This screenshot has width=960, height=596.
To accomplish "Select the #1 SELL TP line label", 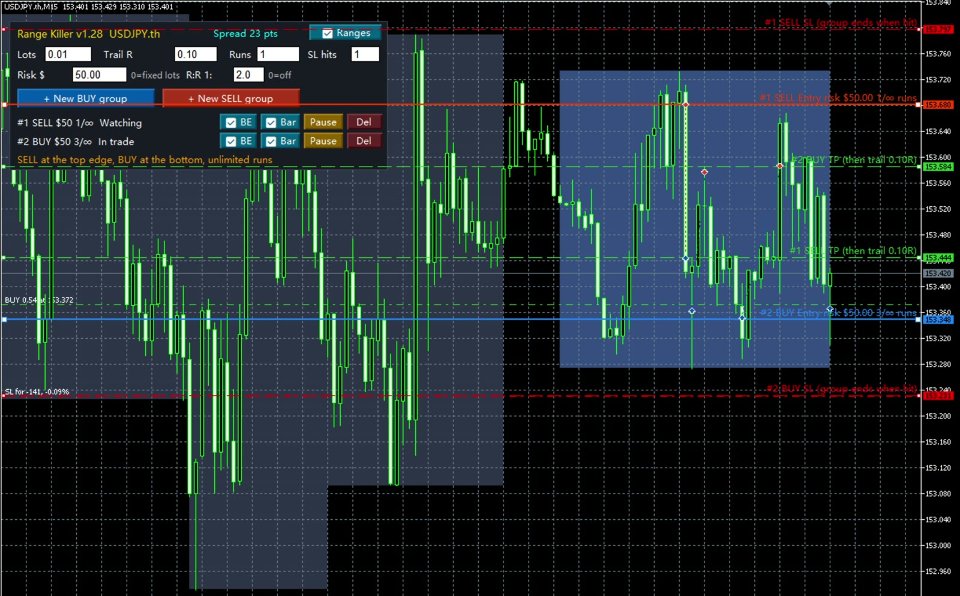I will pos(853,251).
